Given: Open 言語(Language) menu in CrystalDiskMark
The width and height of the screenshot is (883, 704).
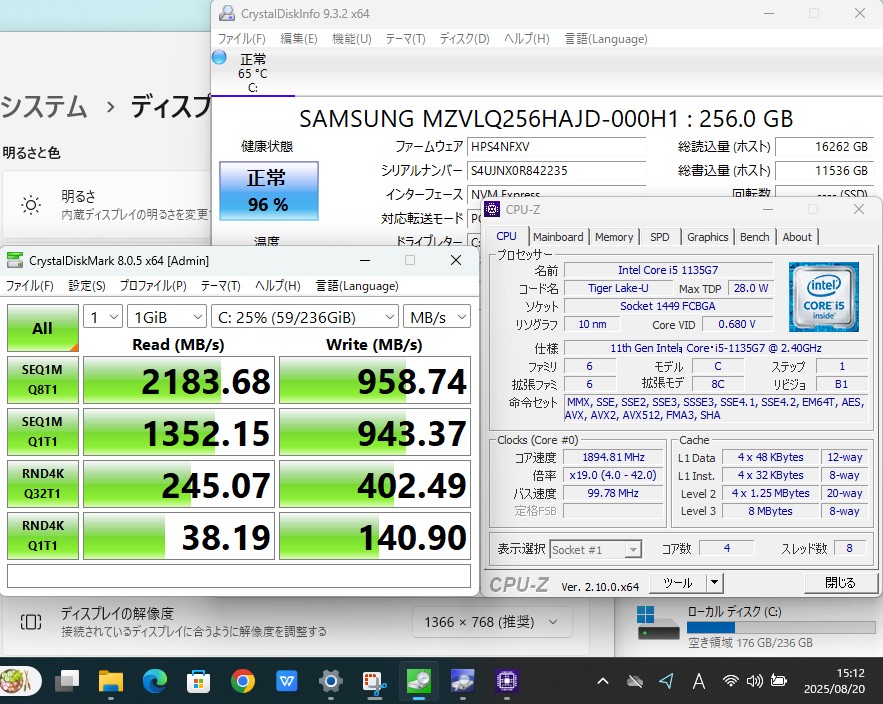Looking at the screenshot, I should point(357,286).
